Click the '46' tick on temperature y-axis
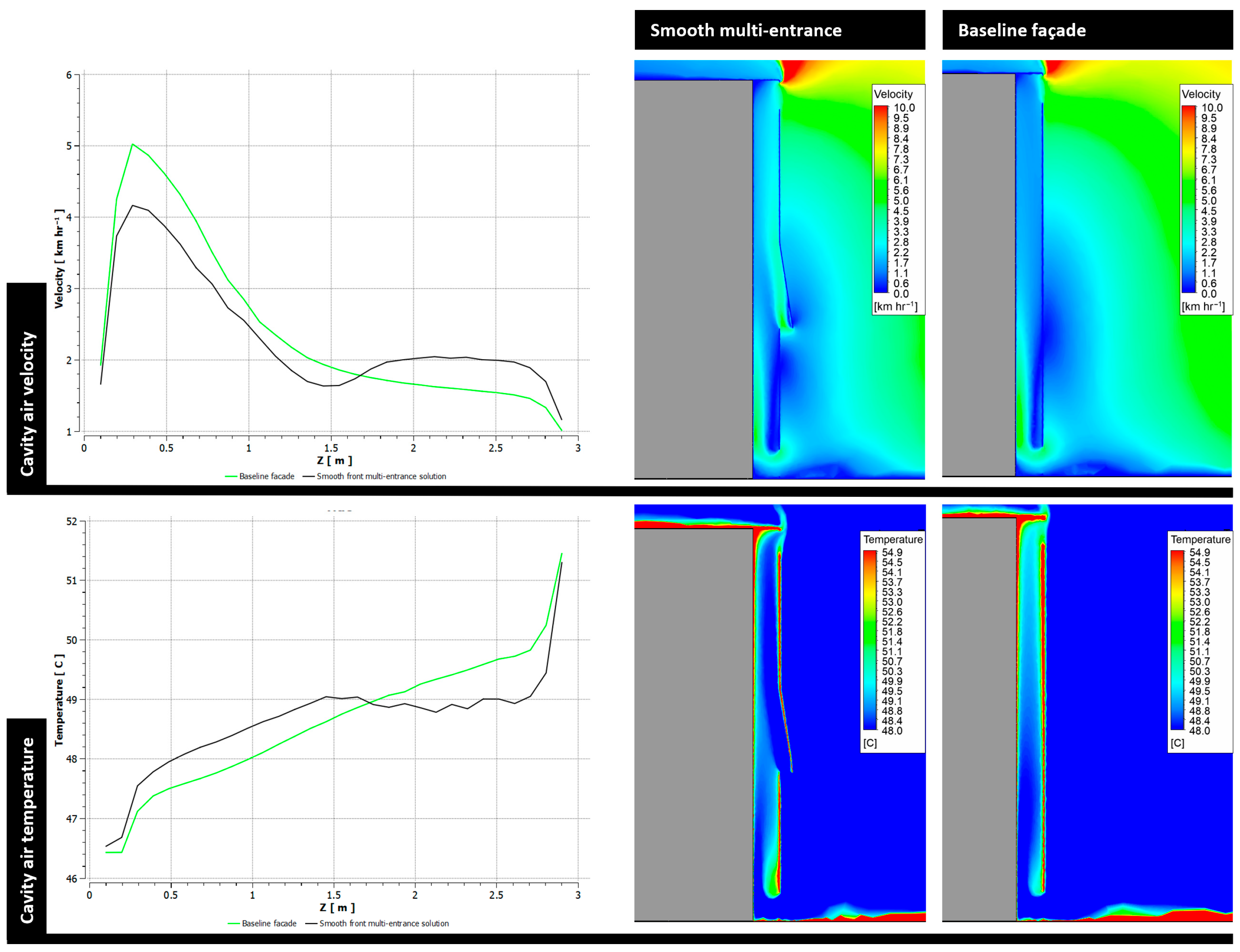 pos(71,879)
